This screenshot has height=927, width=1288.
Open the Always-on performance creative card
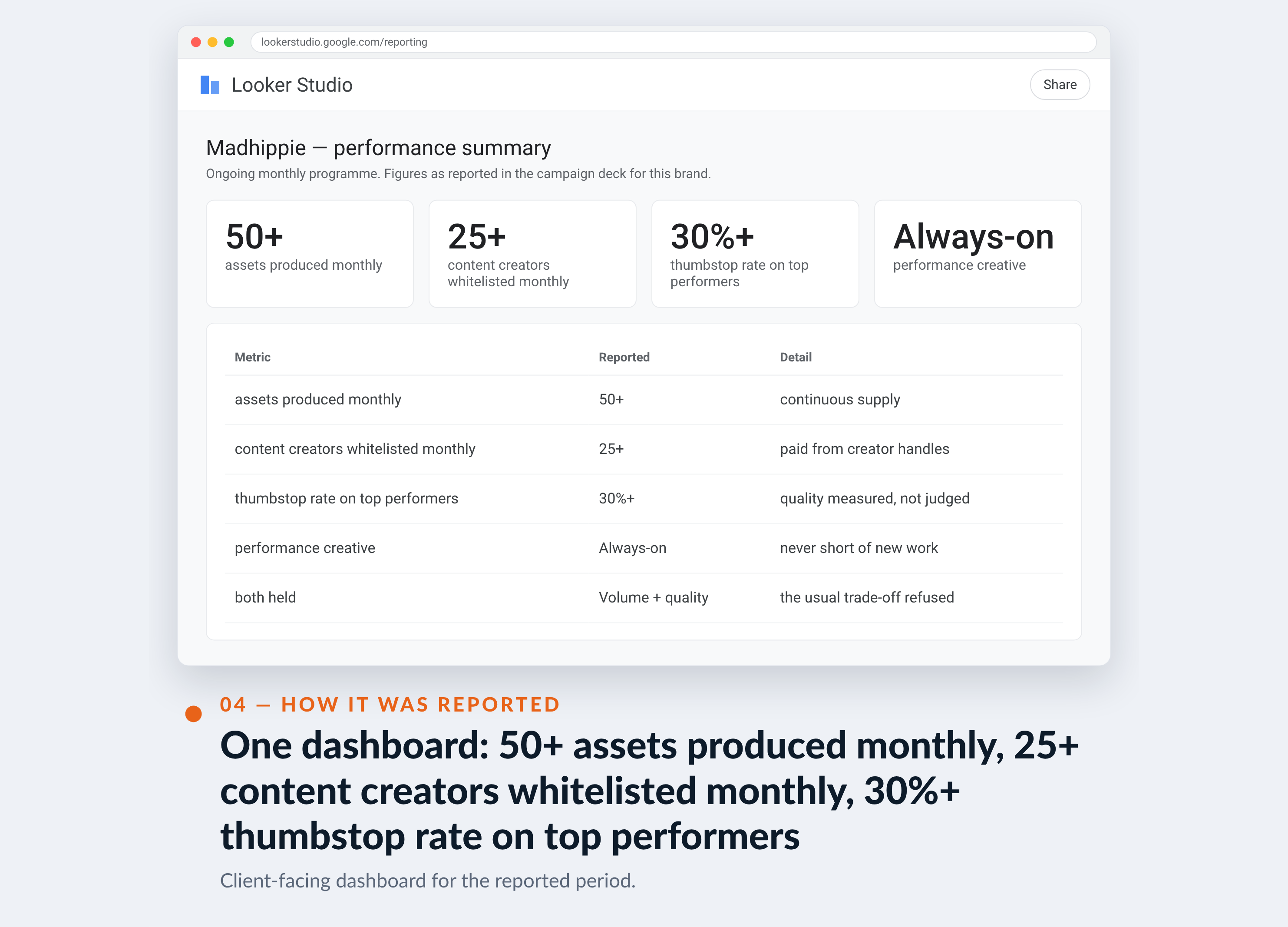pos(978,254)
